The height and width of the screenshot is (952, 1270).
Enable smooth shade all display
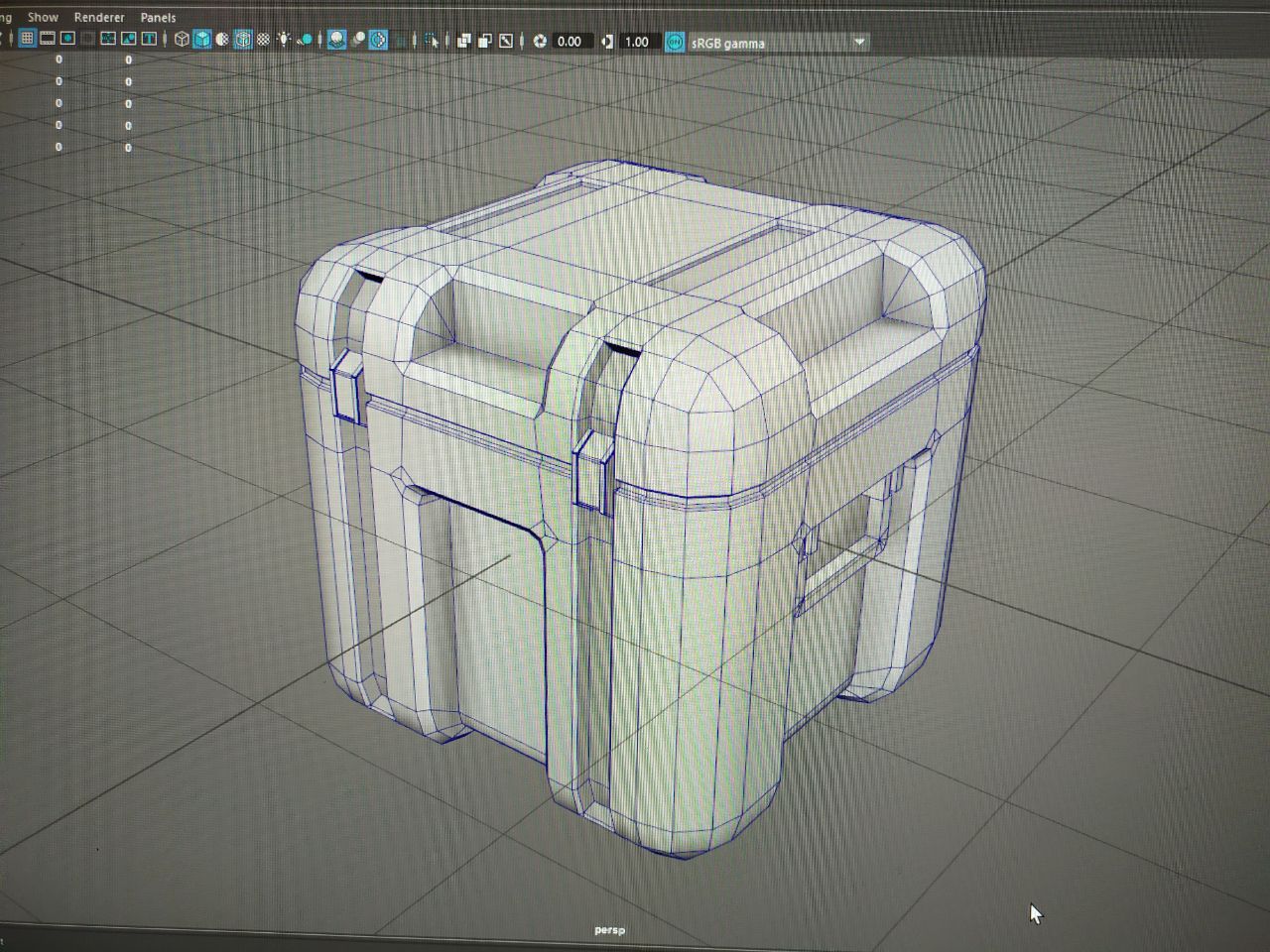pos(202,40)
